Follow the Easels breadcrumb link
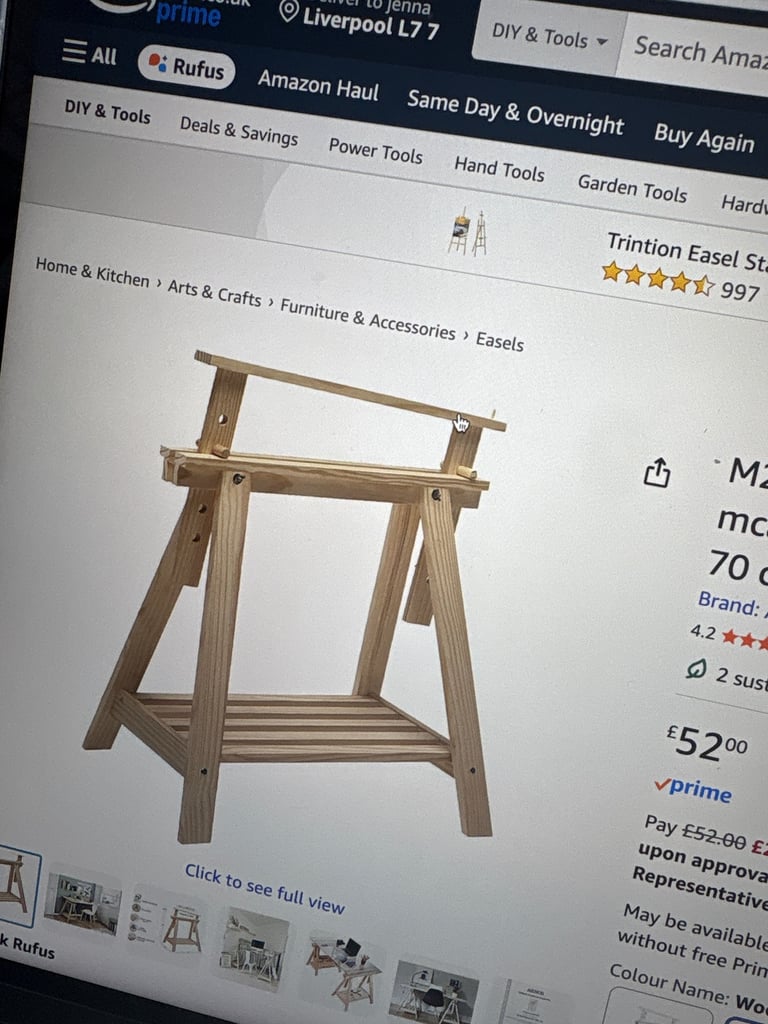Viewport: 768px width, 1024px height. pos(500,341)
